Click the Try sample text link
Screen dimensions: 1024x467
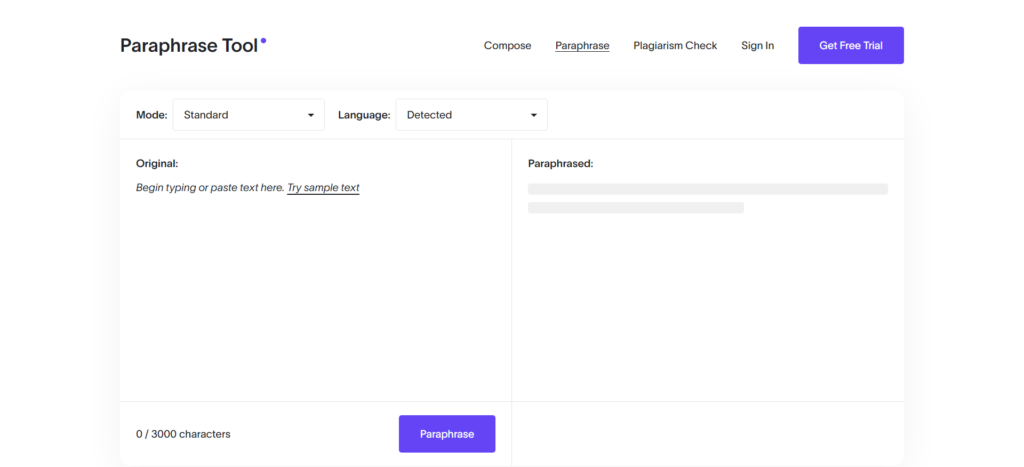323,188
